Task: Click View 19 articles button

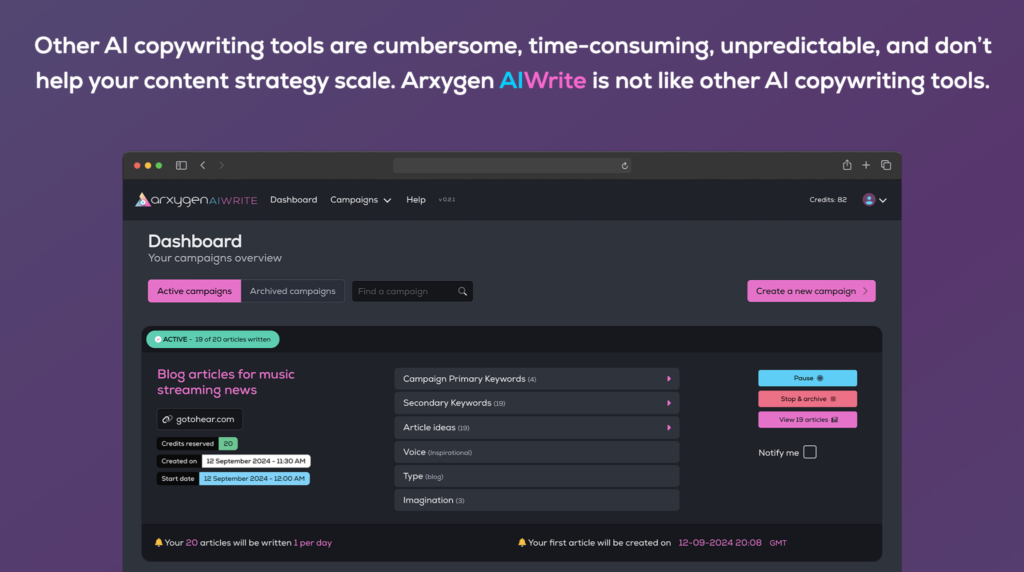Action: (x=807, y=420)
